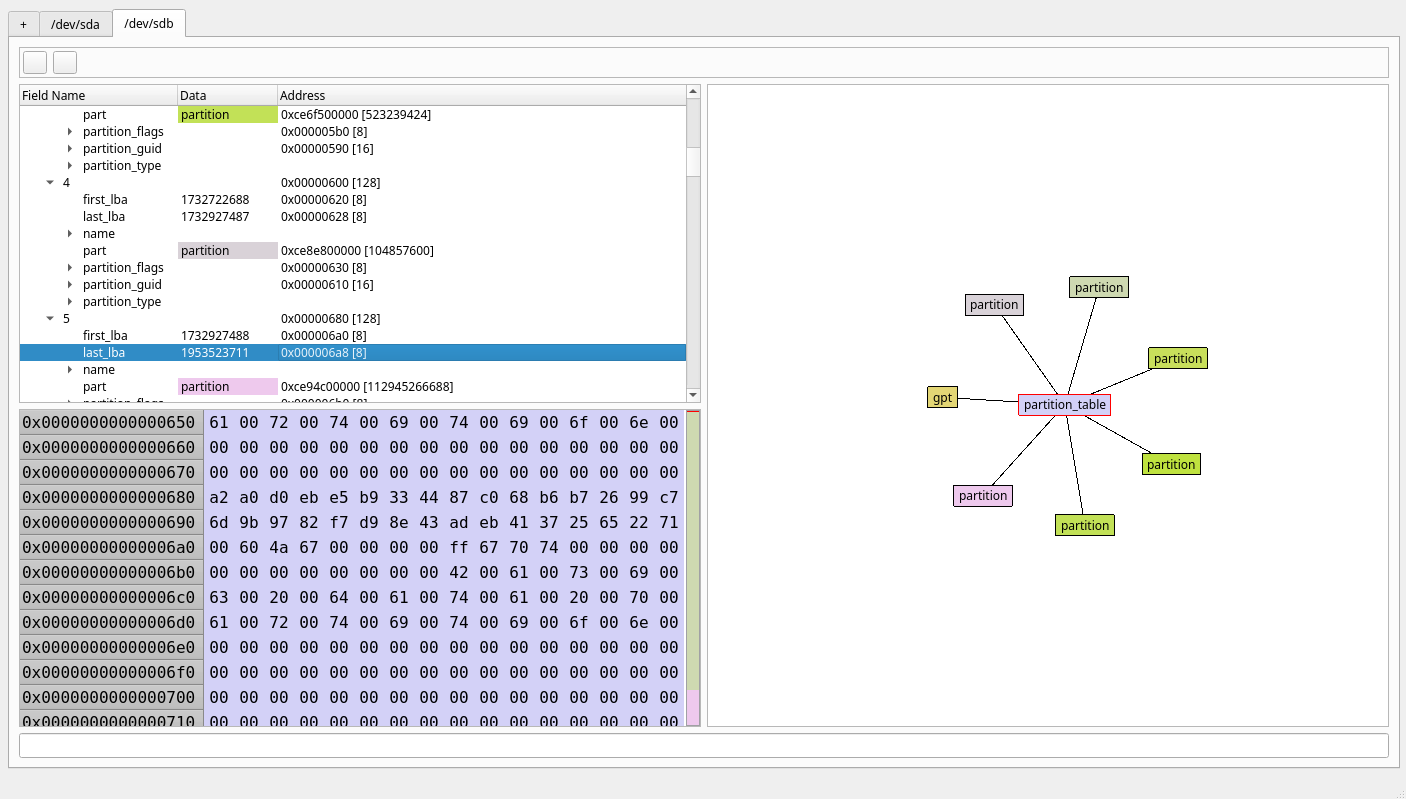Click hex row address 0x0000000000000650
The width and height of the screenshot is (1406, 799).
[x=111, y=422]
